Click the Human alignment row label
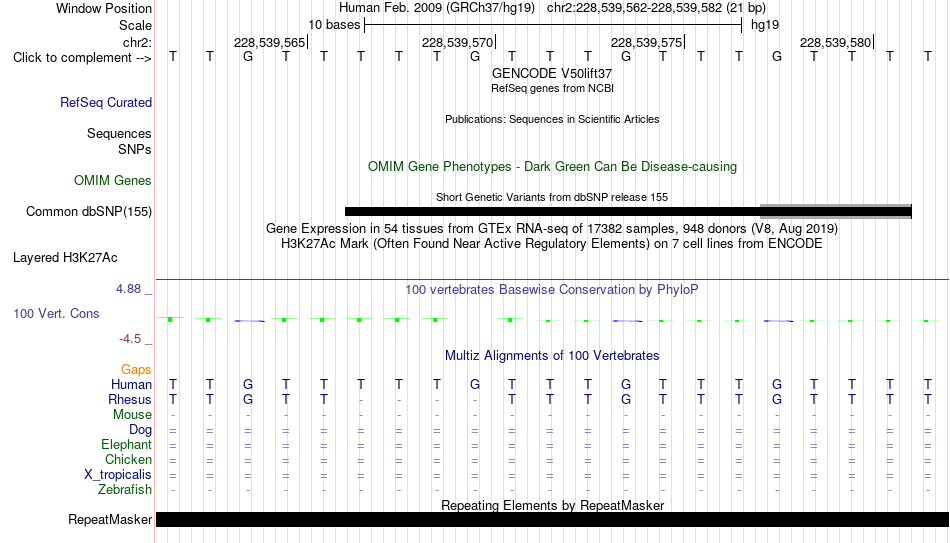This screenshot has width=950, height=543. [131, 385]
